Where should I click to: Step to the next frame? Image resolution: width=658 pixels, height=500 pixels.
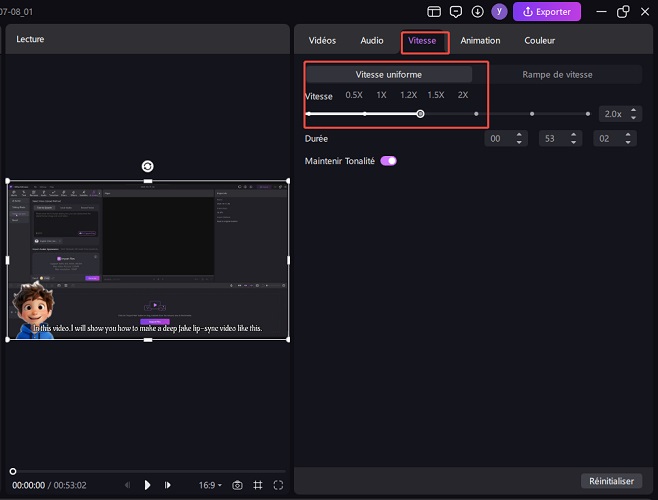click(168, 485)
